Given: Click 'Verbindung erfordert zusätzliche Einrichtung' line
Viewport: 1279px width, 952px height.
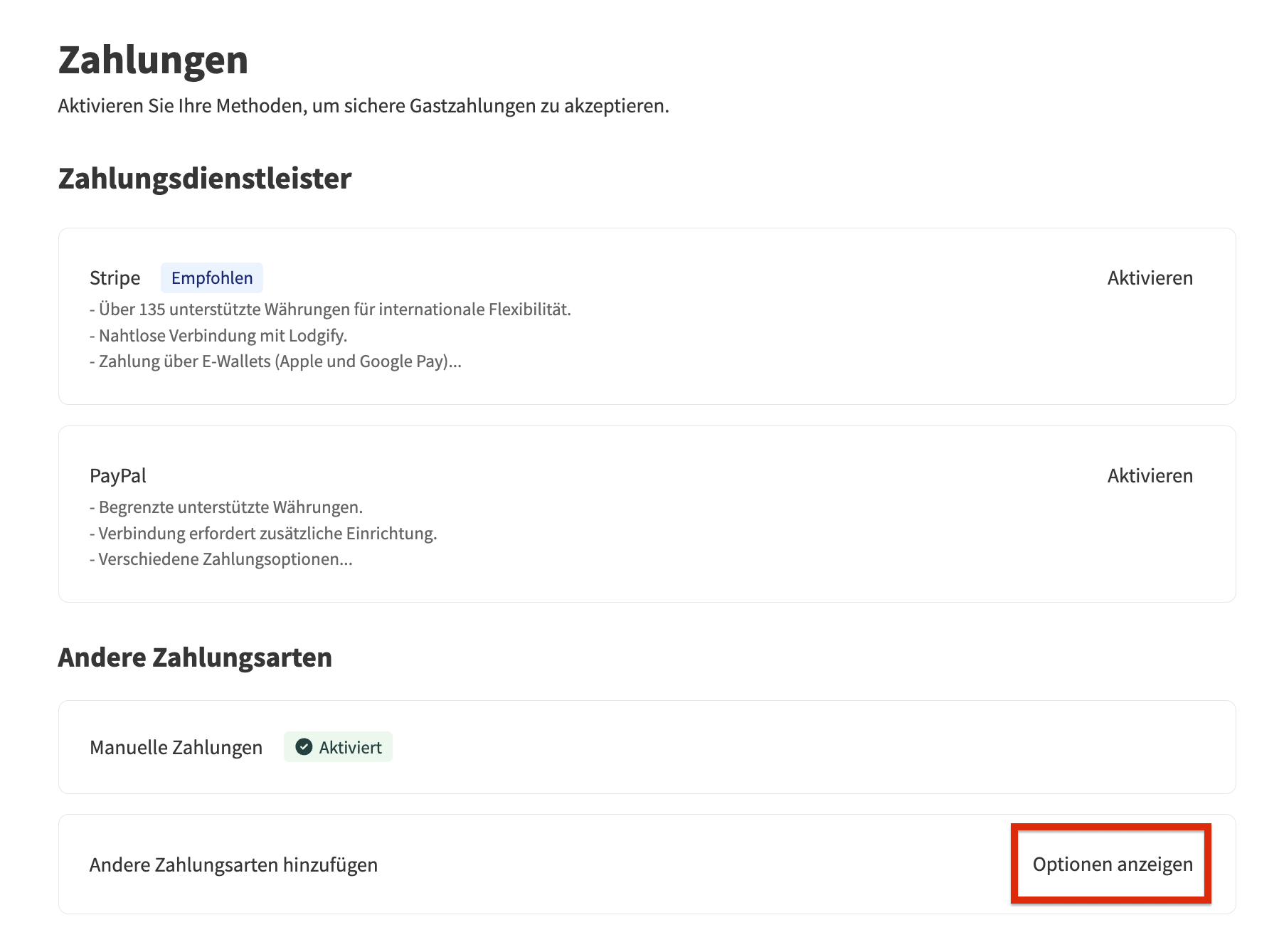Looking at the screenshot, I should tap(263, 534).
